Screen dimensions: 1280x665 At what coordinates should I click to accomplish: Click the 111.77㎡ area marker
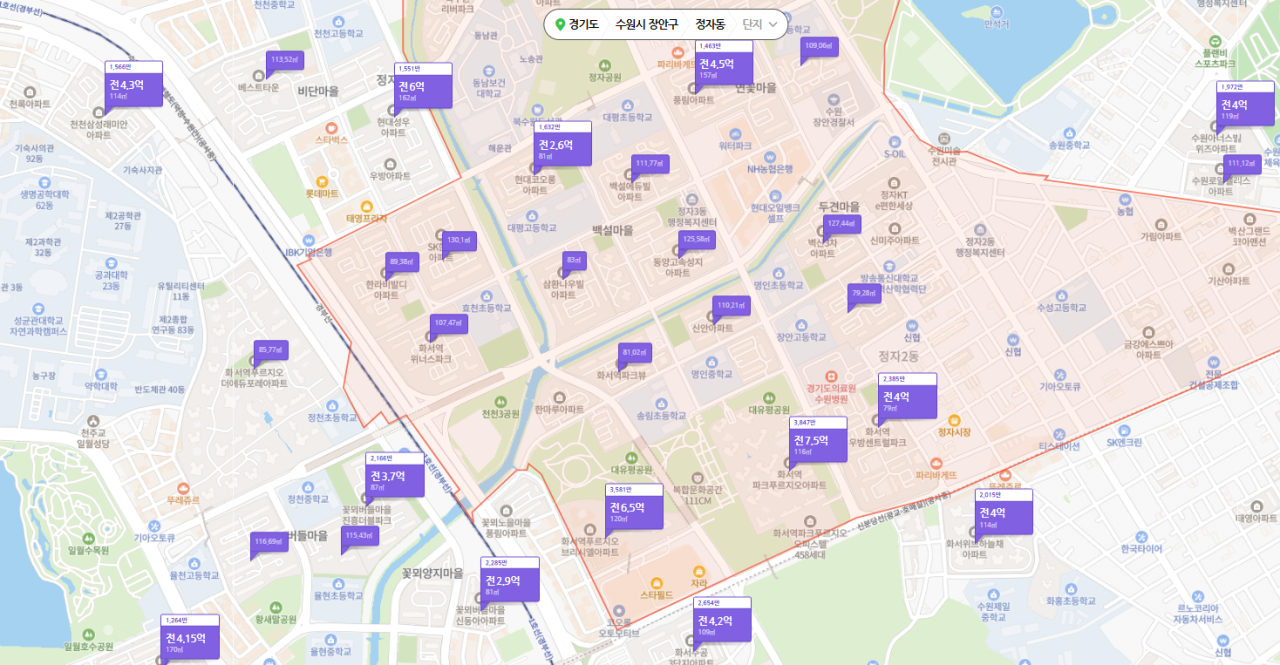(x=649, y=164)
